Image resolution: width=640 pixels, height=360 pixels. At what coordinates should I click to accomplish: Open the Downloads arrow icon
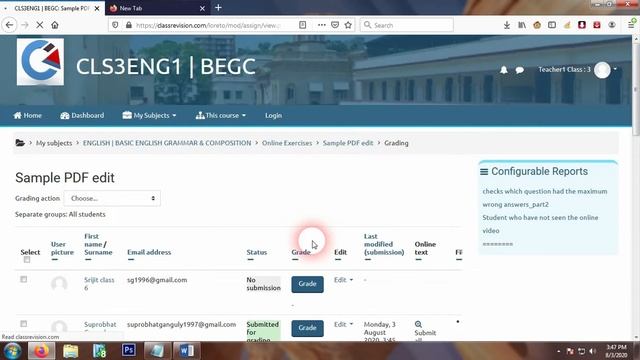tap(507, 25)
